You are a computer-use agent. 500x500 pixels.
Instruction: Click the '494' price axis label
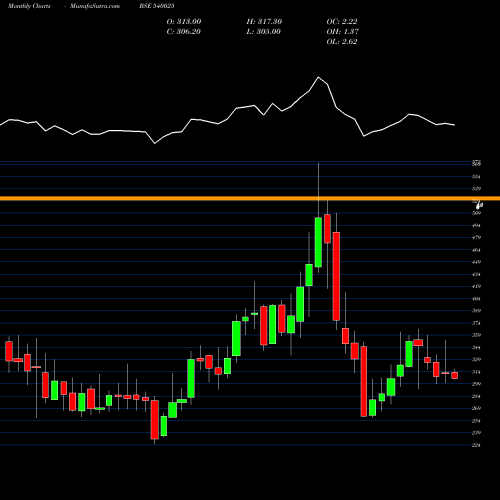click(x=476, y=226)
